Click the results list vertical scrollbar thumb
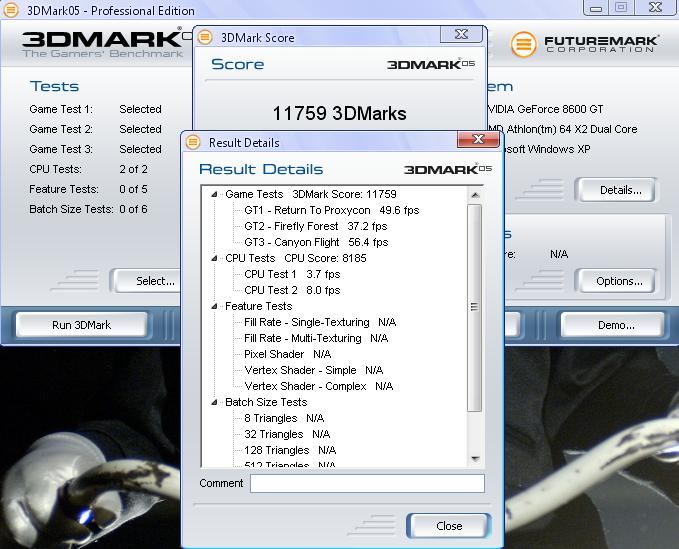Viewport: 679px width, 549px height. point(475,307)
